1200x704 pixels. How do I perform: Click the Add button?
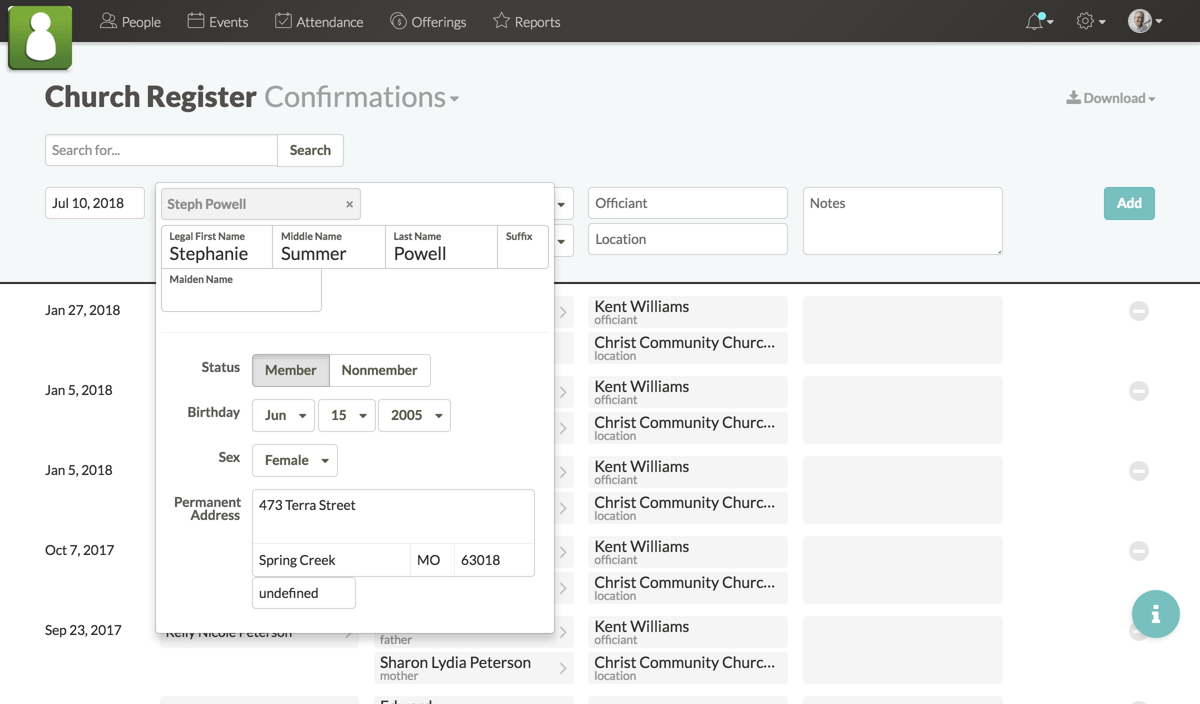point(1129,203)
